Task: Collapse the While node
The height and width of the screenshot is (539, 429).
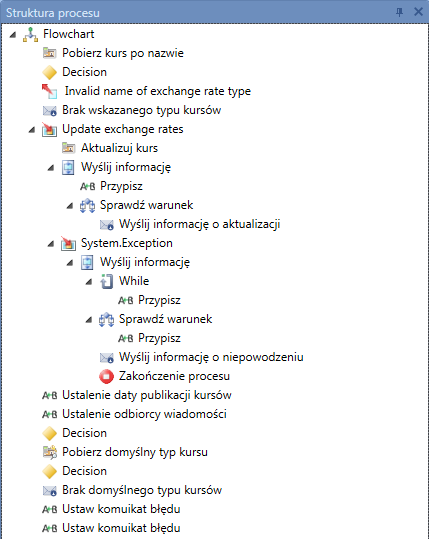Action: click(89, 282)
